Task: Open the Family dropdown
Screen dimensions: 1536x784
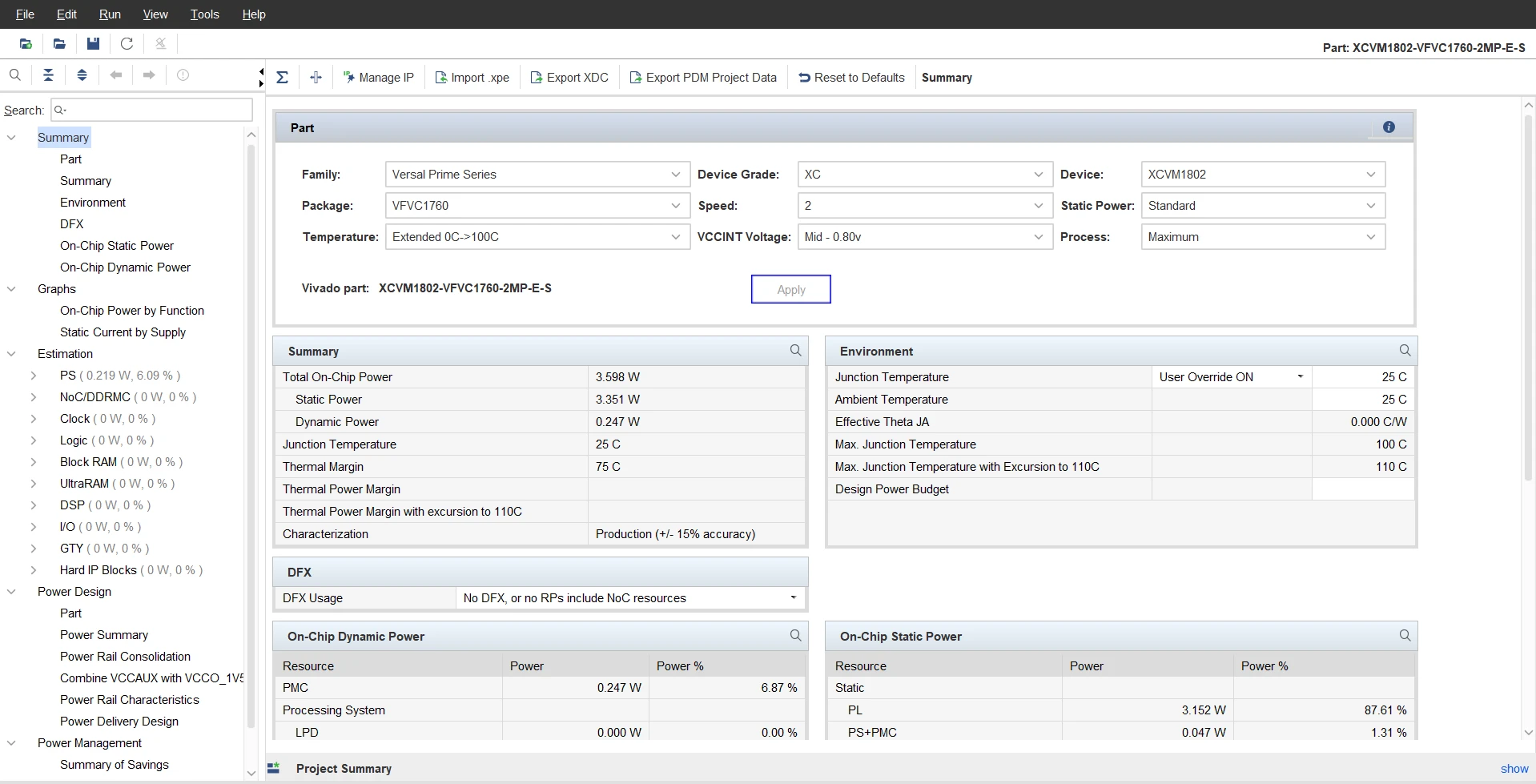Action: click(537, 175)
